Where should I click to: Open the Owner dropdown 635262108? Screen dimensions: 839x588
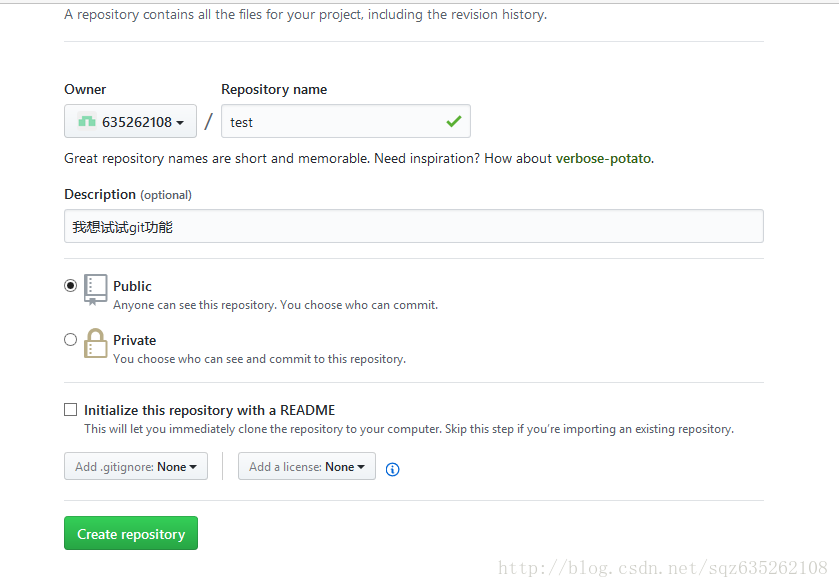[131, 122]
